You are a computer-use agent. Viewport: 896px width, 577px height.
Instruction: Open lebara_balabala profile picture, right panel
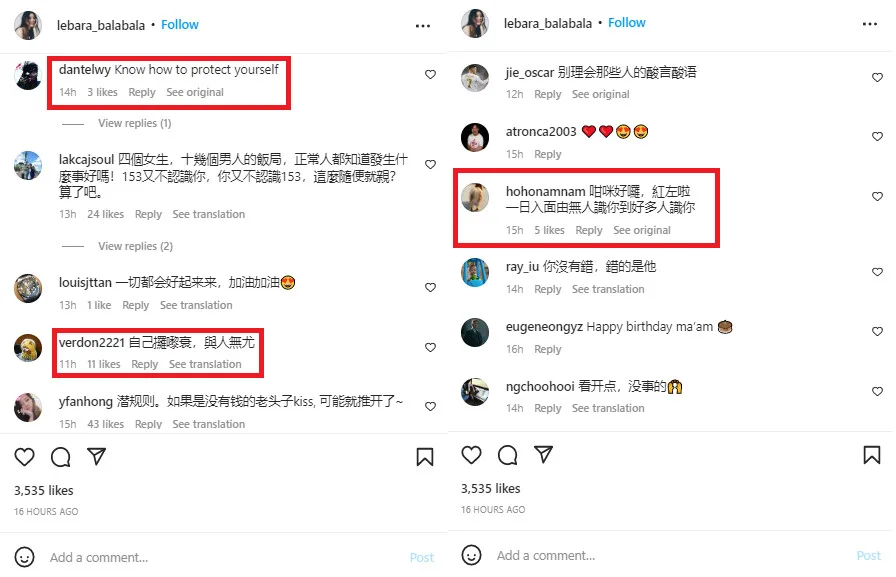(x=475, y=23)
